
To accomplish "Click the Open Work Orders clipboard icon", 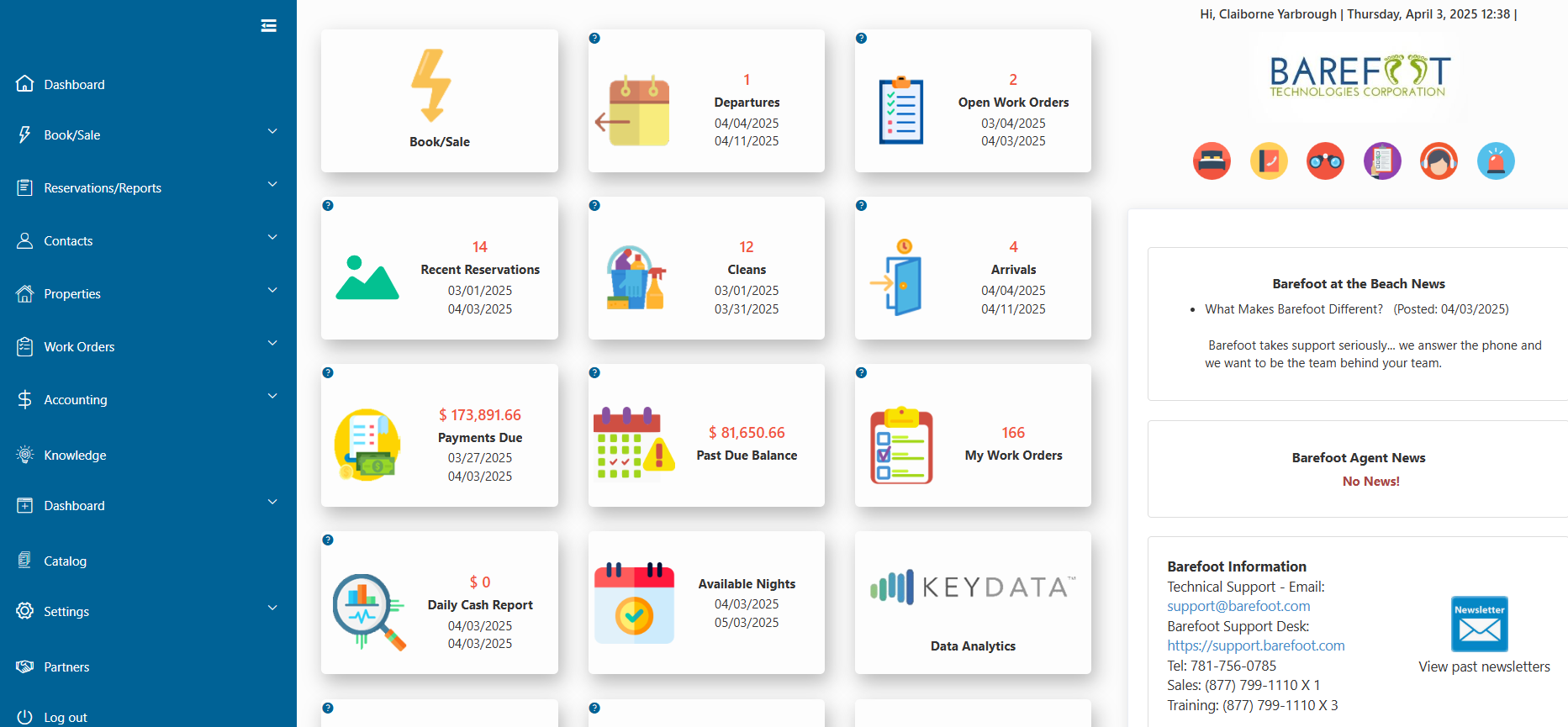I will [900, 110].
